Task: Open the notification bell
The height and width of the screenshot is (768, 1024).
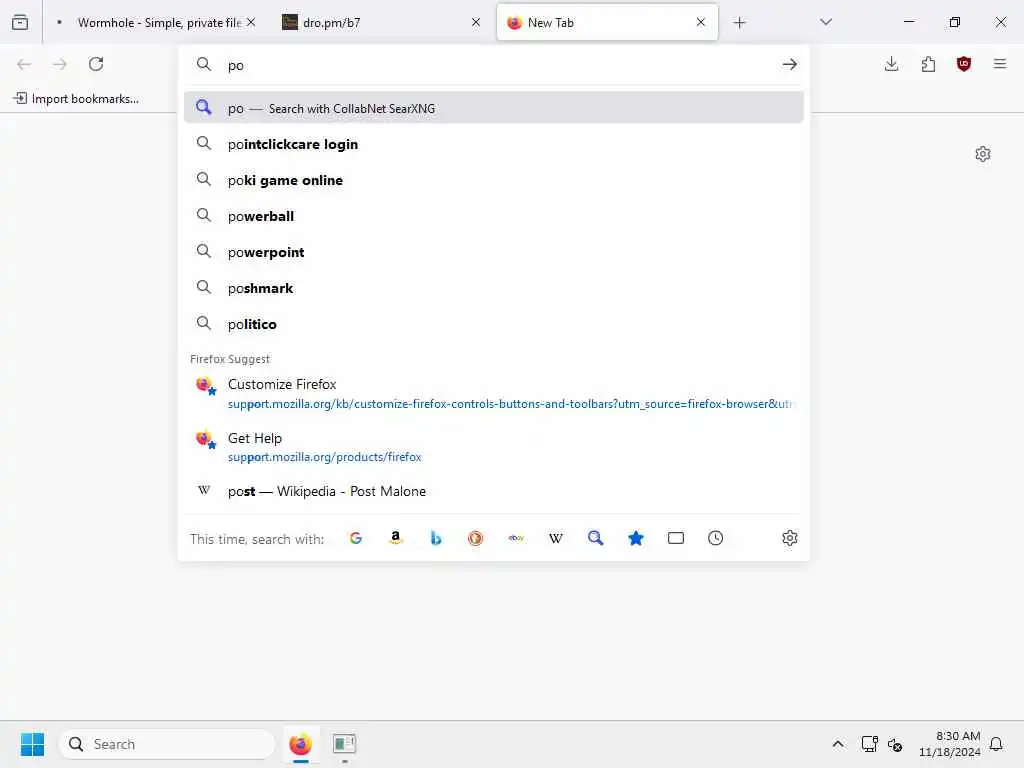Action: tap(996, 744)
